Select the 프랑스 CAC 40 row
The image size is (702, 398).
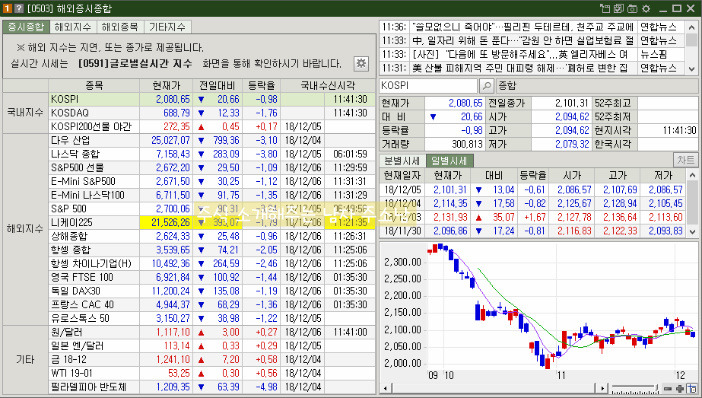[x=212, y=304]
